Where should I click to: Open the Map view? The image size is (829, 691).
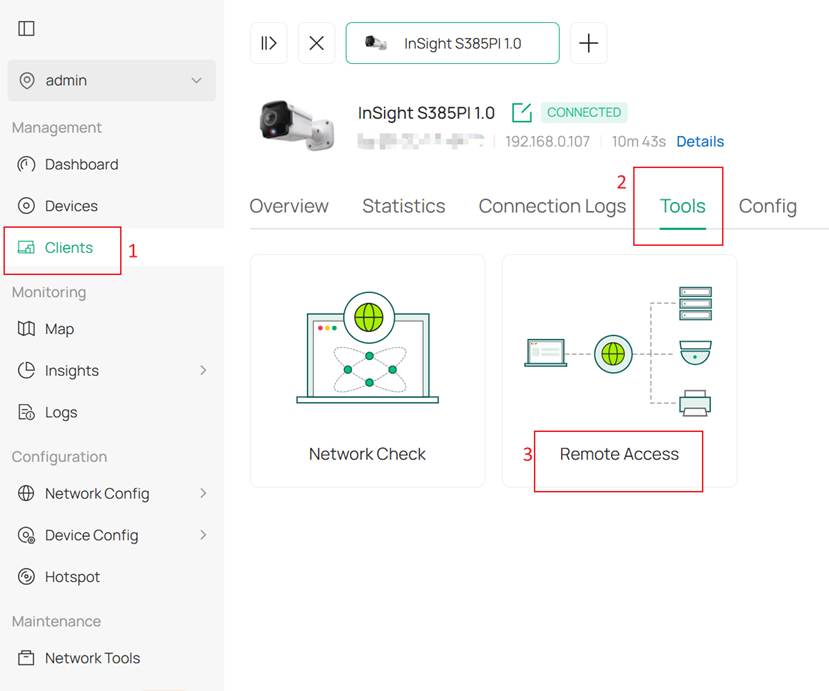point(60,328)
